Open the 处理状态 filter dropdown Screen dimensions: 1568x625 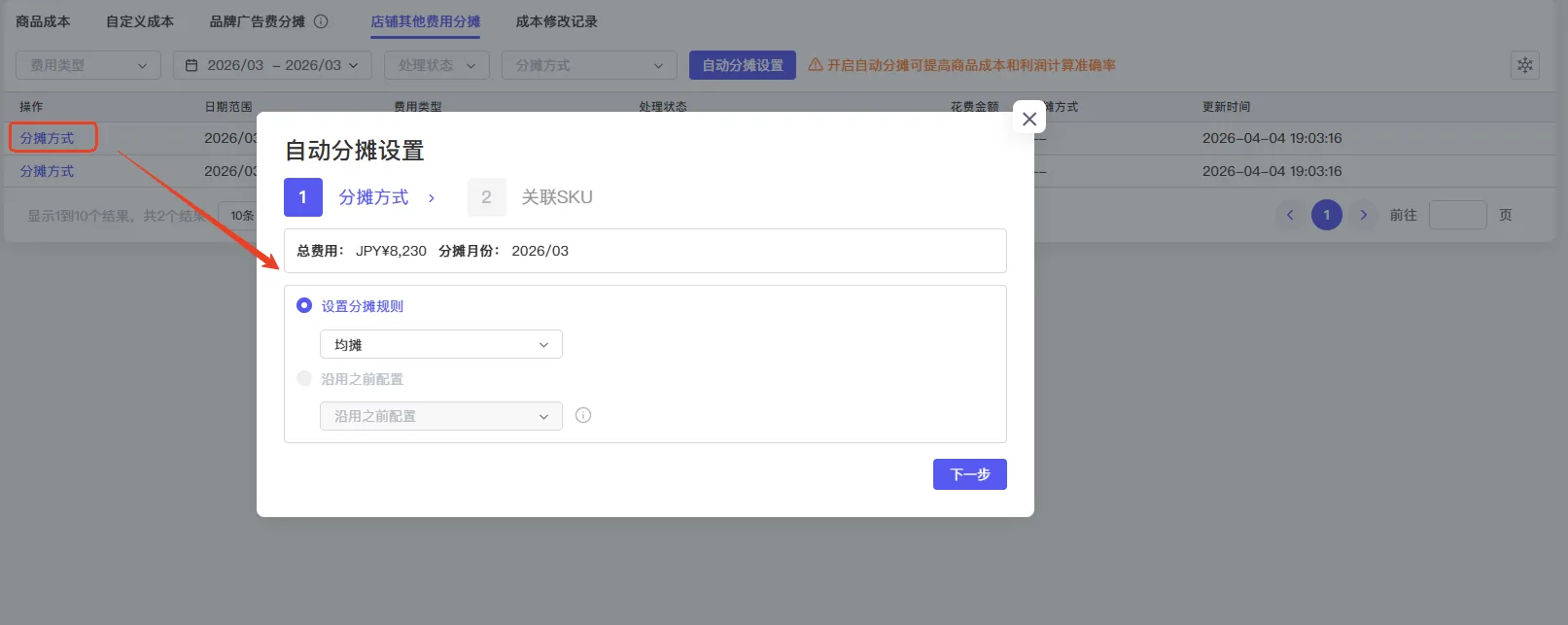point(436,65)
